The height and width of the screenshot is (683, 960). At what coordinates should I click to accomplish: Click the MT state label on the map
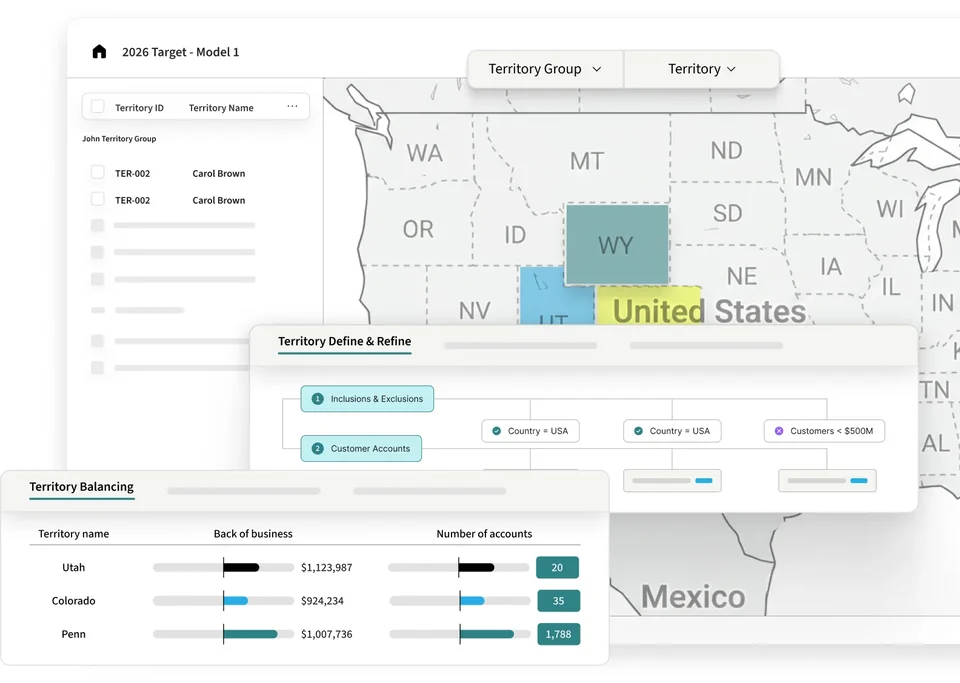587,161
